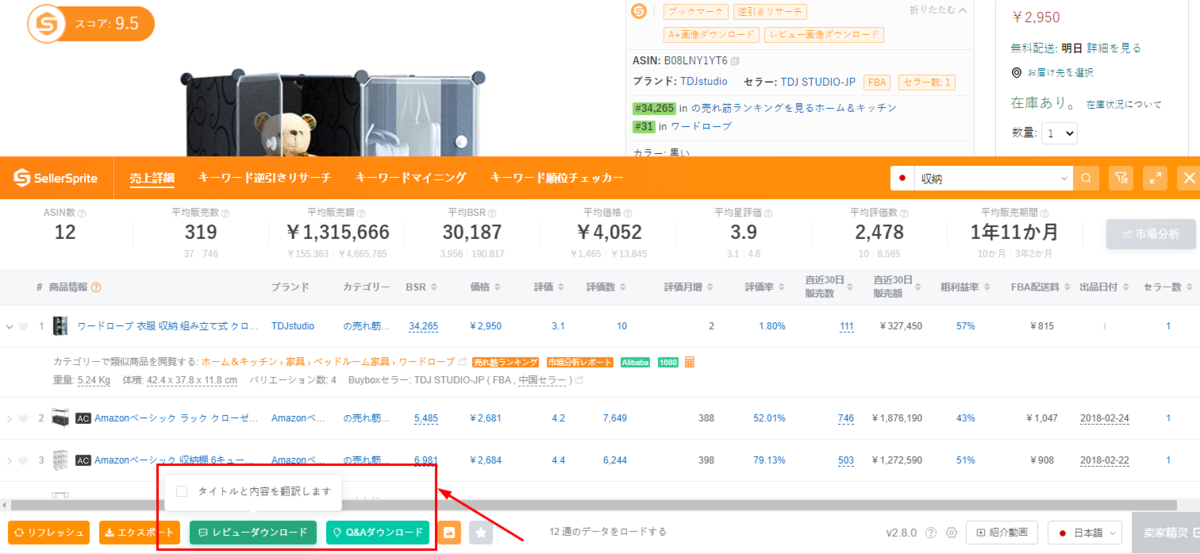Click the help icon beside ASIN数
Image resolution: width=1200 pixels, height=554 pixels.
pos(82,213)
